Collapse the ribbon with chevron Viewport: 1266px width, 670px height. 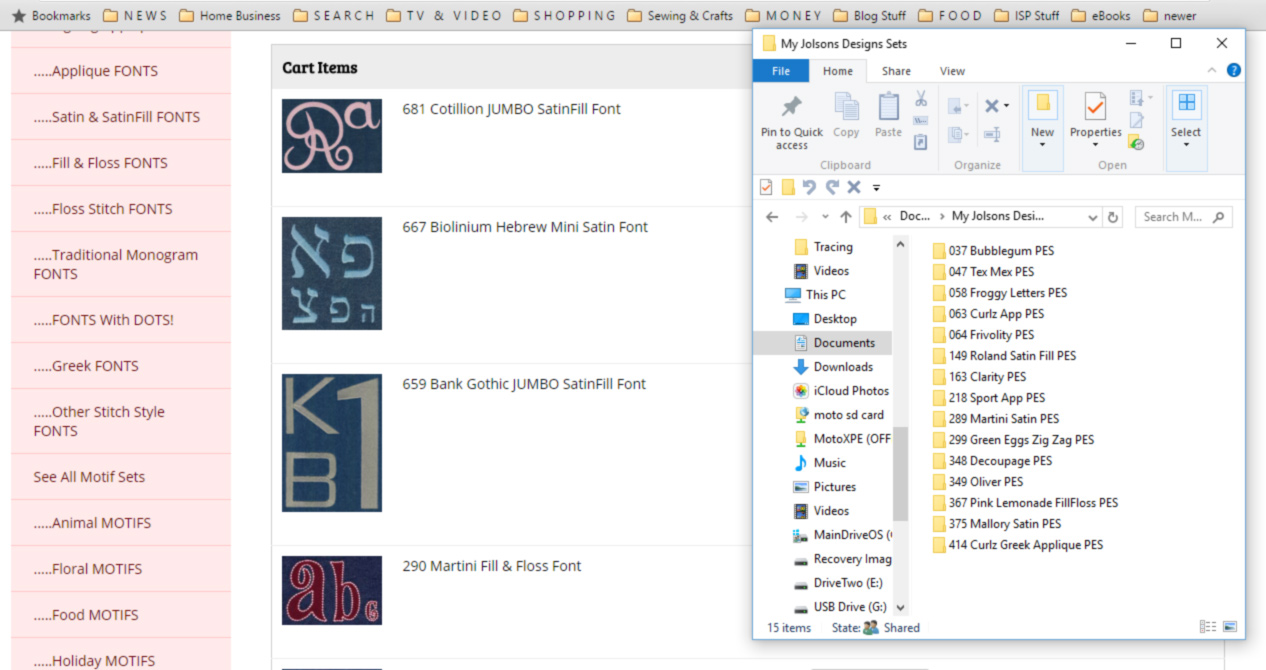pyautogui.click(x=1211, y=71)
